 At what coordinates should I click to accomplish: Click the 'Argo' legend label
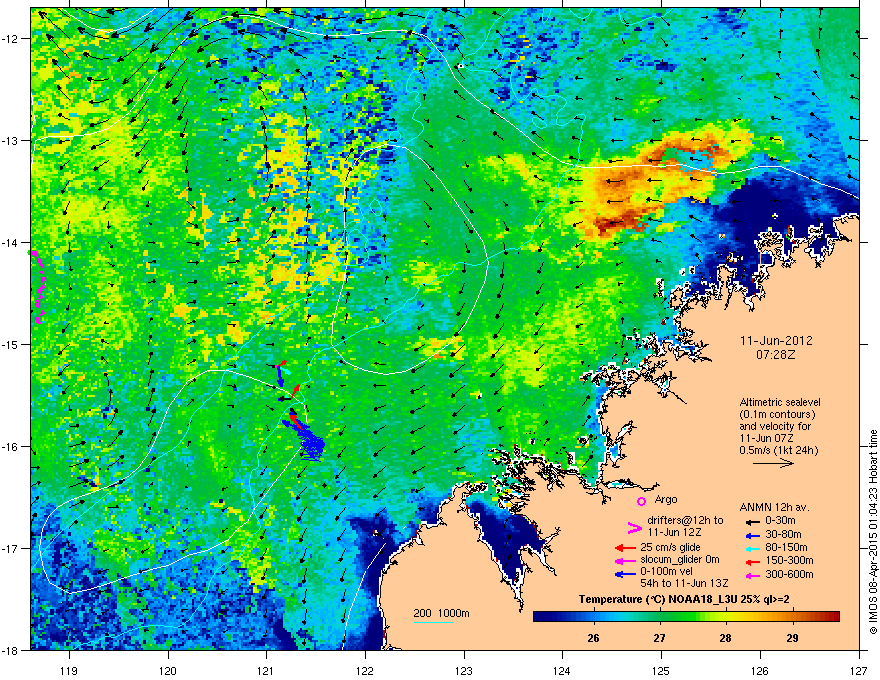tap(666, 499)
